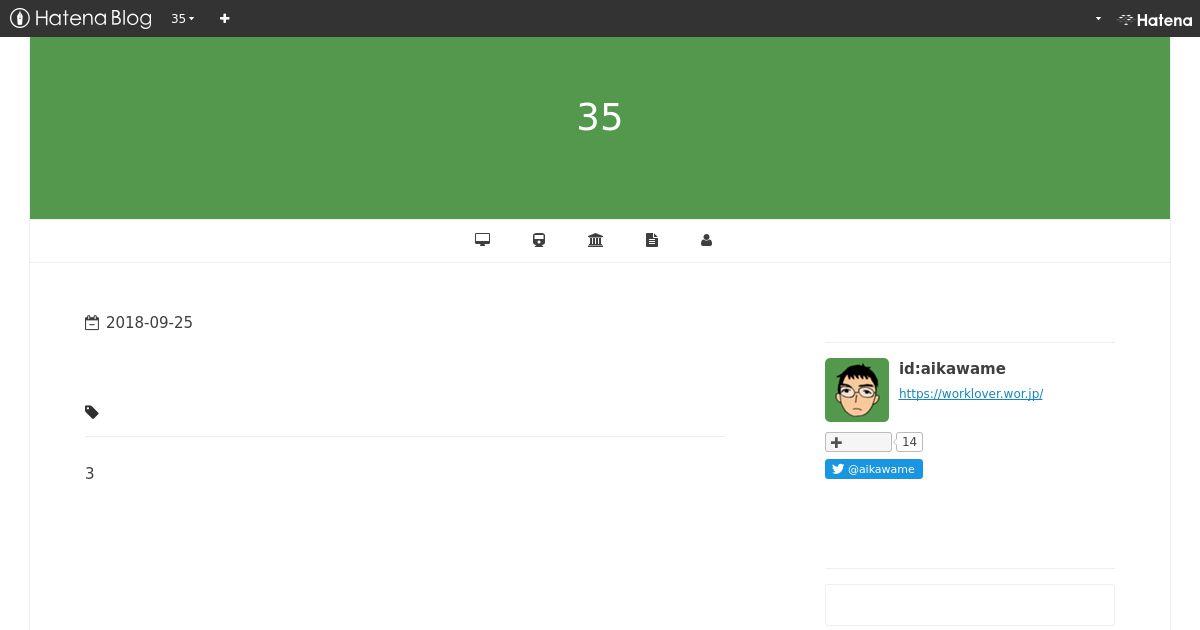Select the desktop monitor icon in navigation
The height and width of the screenshot is (630, 1200).
482,240
